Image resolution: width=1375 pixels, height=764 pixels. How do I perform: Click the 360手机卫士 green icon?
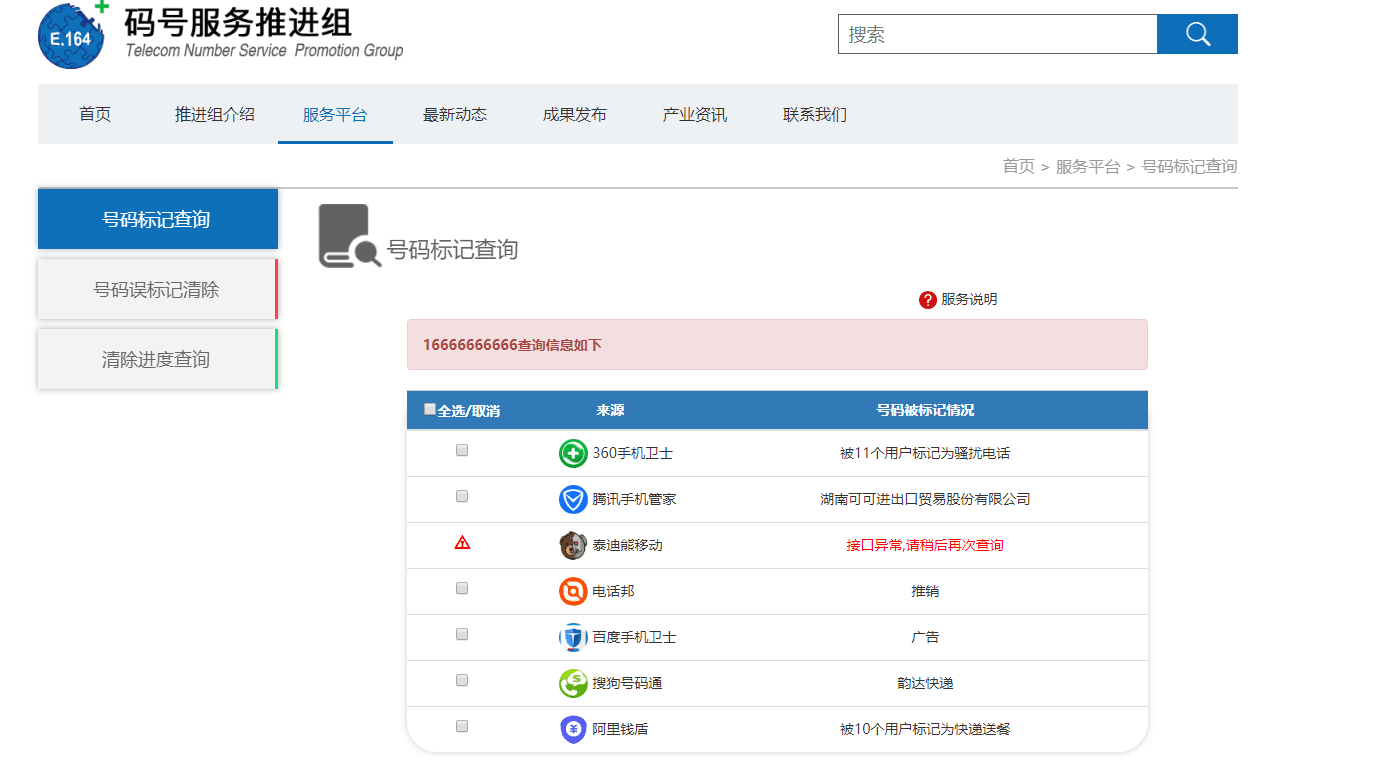pos(573,453)
